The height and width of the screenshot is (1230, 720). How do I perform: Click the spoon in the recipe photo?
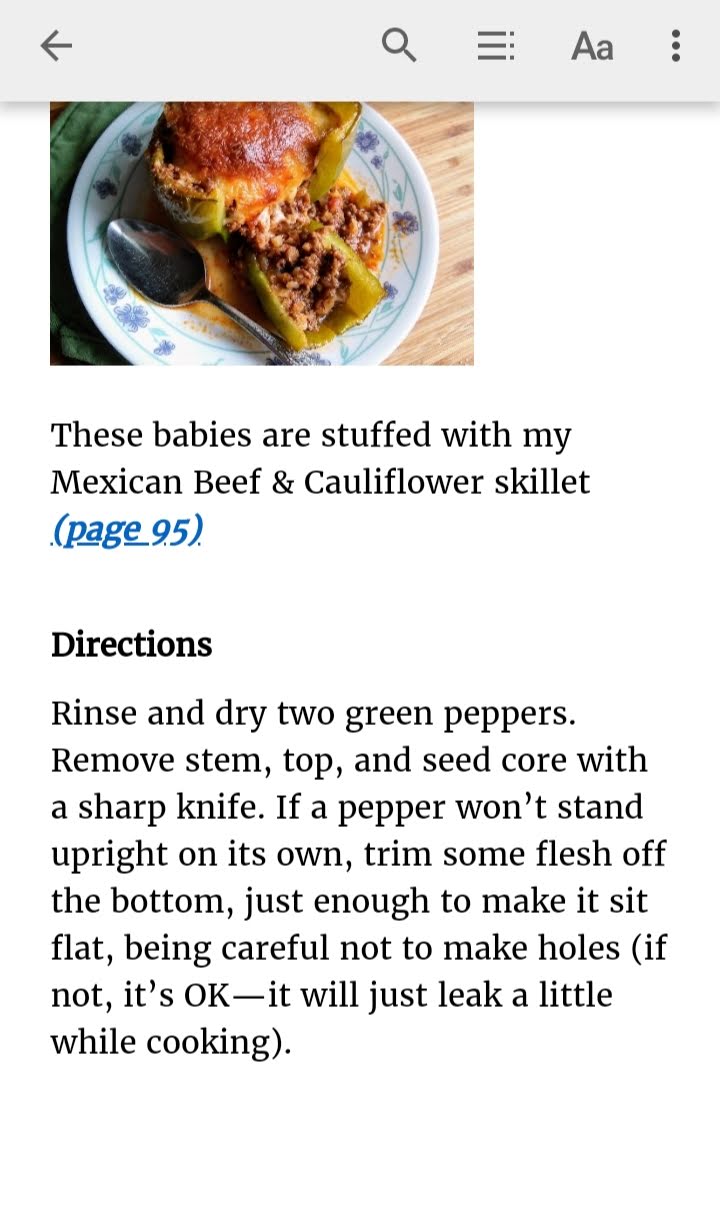click(170, 268)
